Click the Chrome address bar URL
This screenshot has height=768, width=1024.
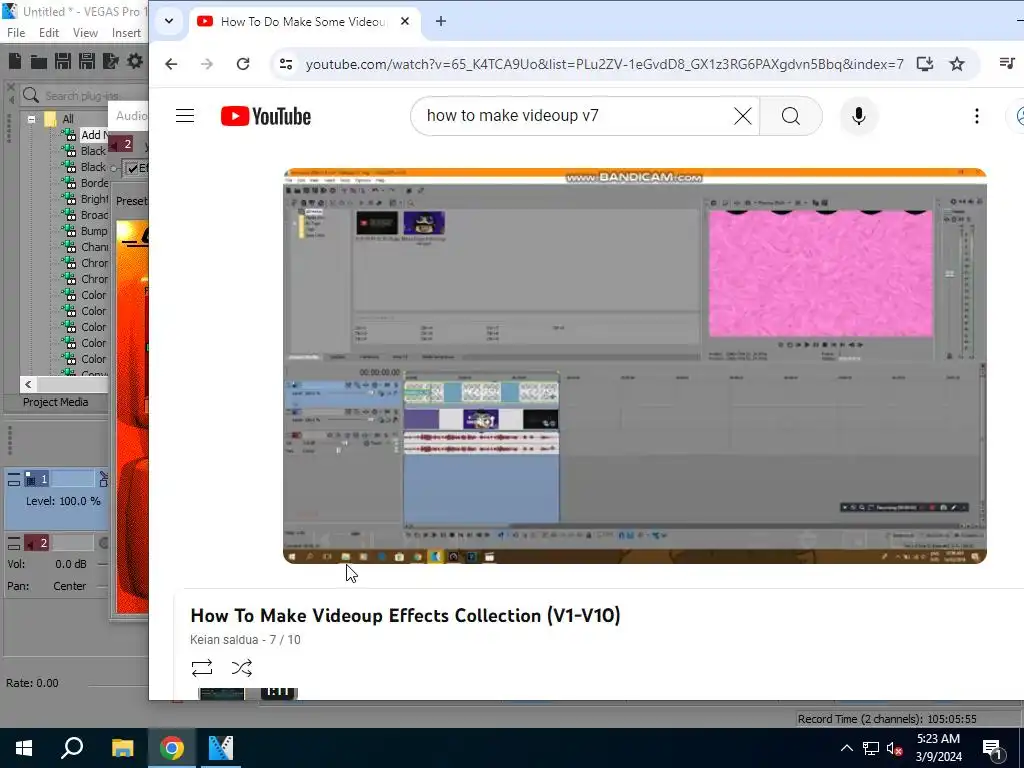pyautogui.click(x=604, y=64)
